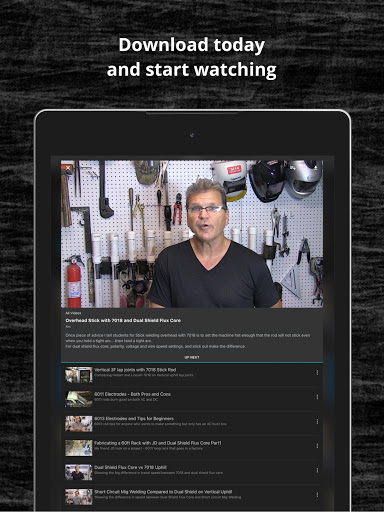Click the subtitle '6011 rods burn good on both AC and DC'
The image size is (384, 512).
click(x=126, y=400)
